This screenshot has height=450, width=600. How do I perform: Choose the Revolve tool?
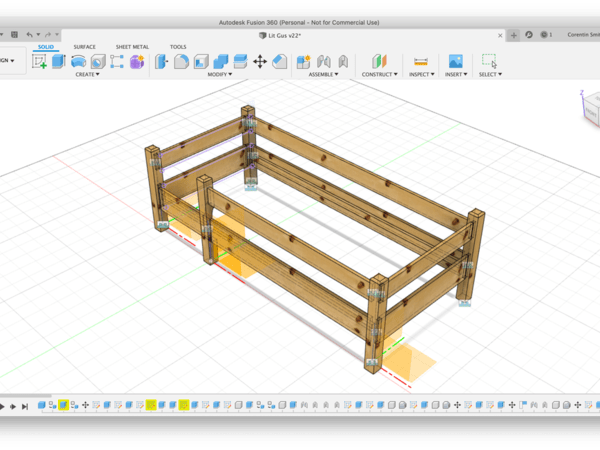pos(78,62)
